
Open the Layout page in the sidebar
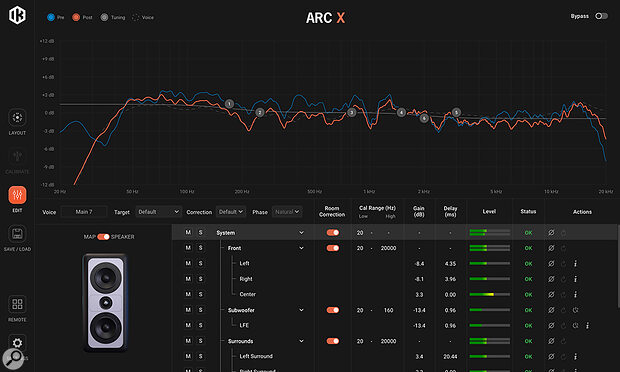click(x=17, y=118)
